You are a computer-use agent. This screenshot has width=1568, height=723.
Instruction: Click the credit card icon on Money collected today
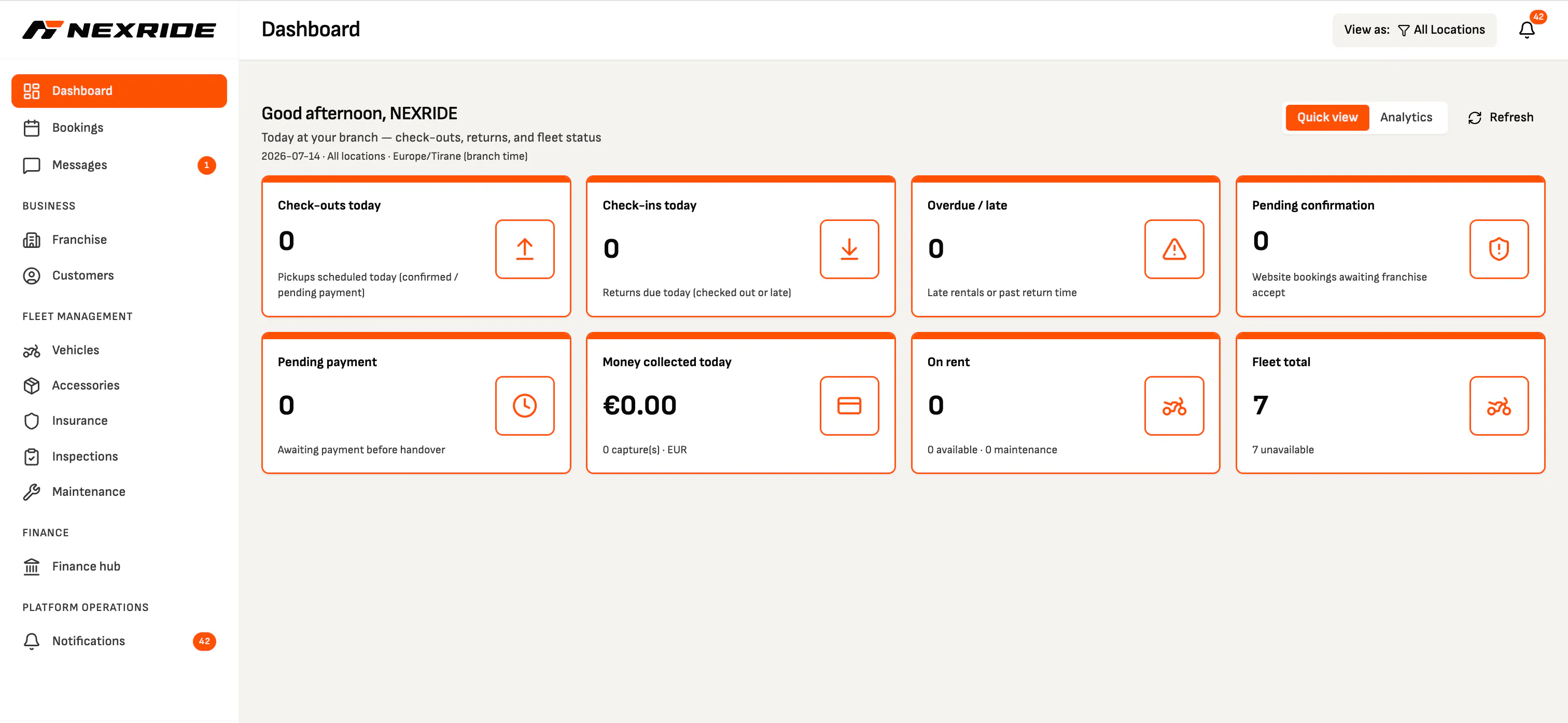(849, 406)
